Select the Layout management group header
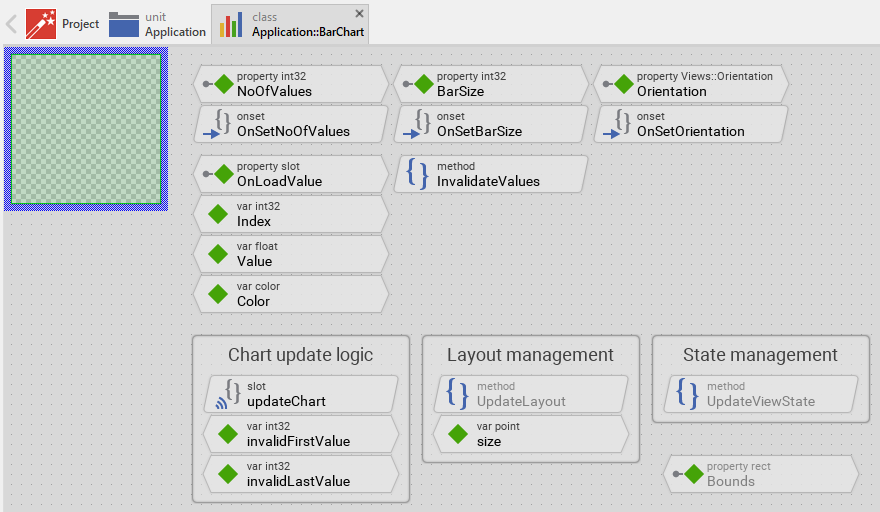 [530, 355]
